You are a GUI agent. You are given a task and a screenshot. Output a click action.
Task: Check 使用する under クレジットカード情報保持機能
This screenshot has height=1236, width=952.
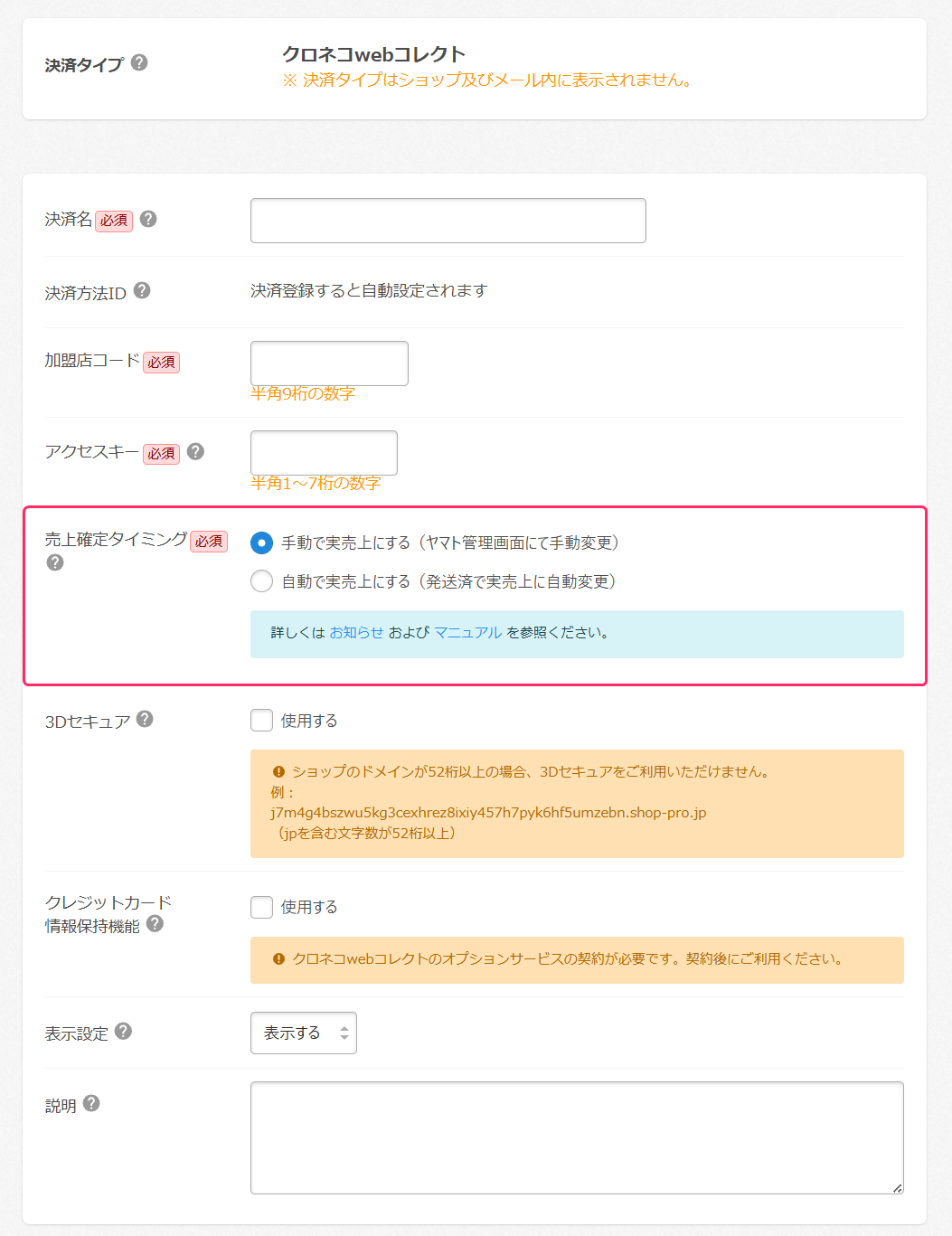[261, 906]
